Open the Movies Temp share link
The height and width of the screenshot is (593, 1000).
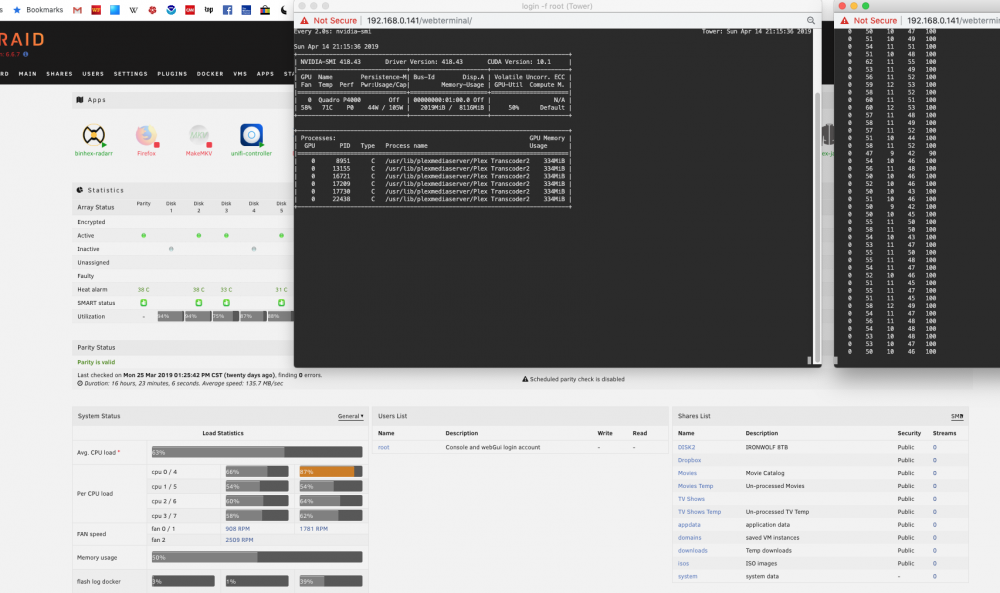coord(695,486)
